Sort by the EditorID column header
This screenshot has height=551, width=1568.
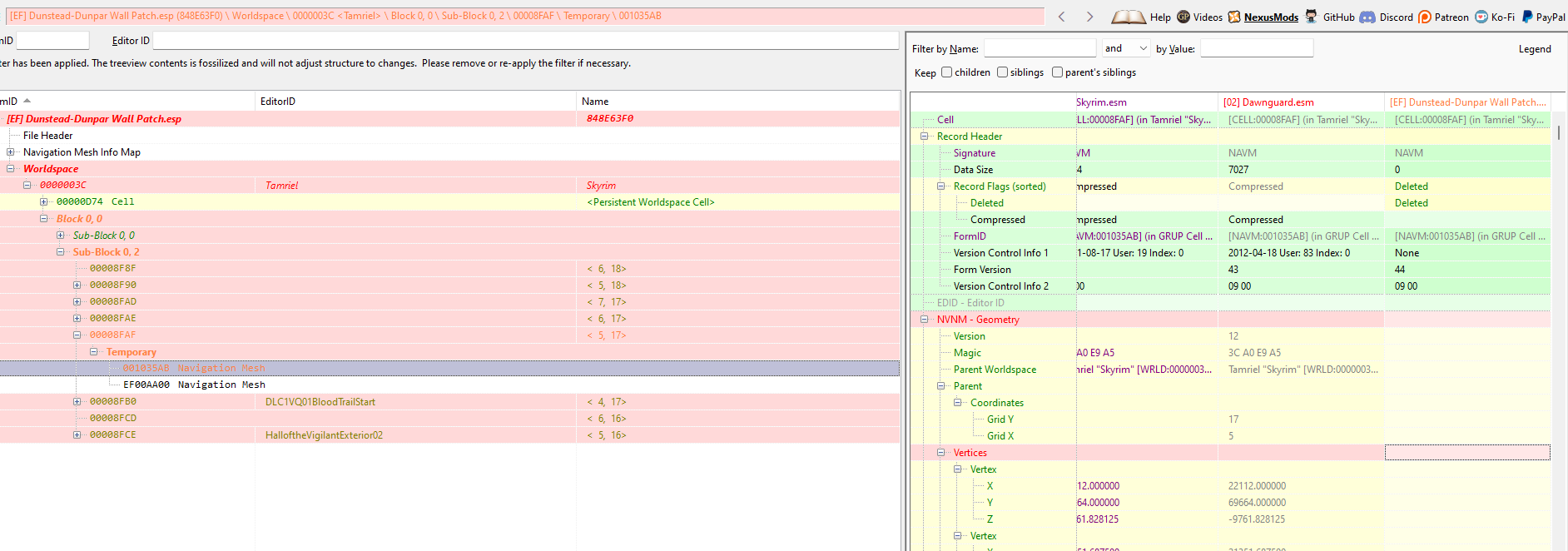pos(415,102)
